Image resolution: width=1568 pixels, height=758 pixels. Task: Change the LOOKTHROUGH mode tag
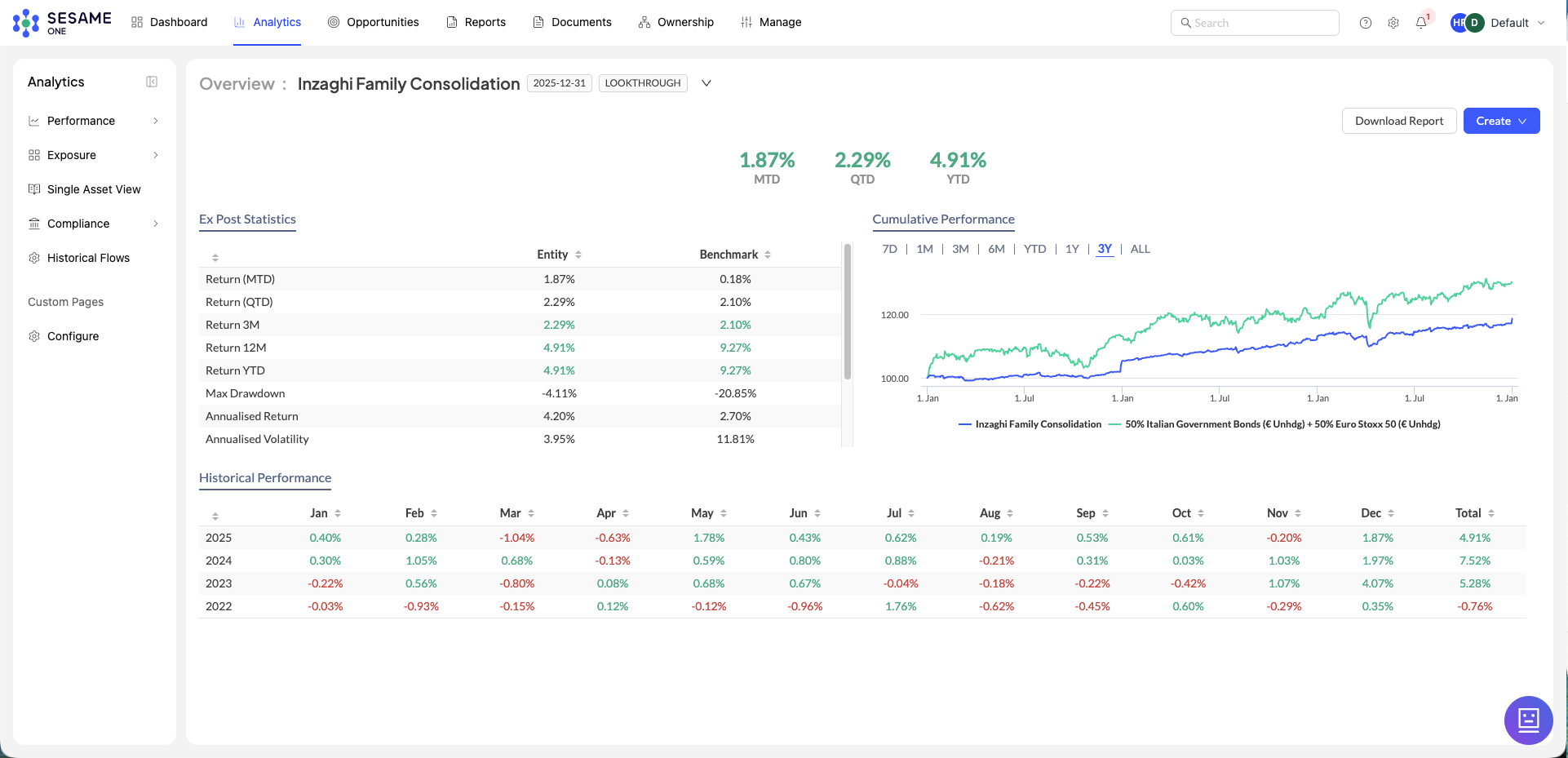tap(643, 83)
